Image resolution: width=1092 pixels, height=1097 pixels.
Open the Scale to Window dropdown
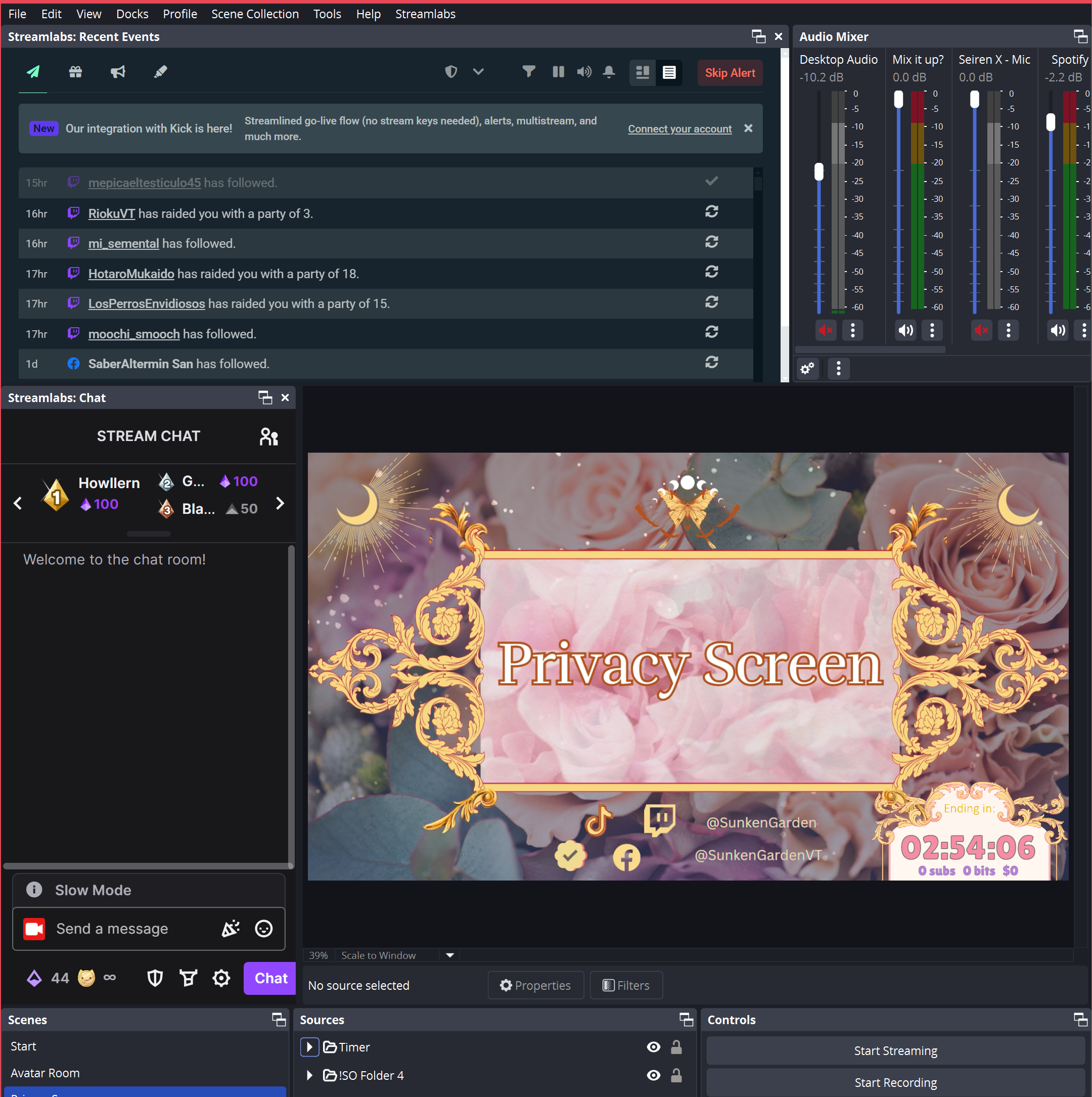449,955
